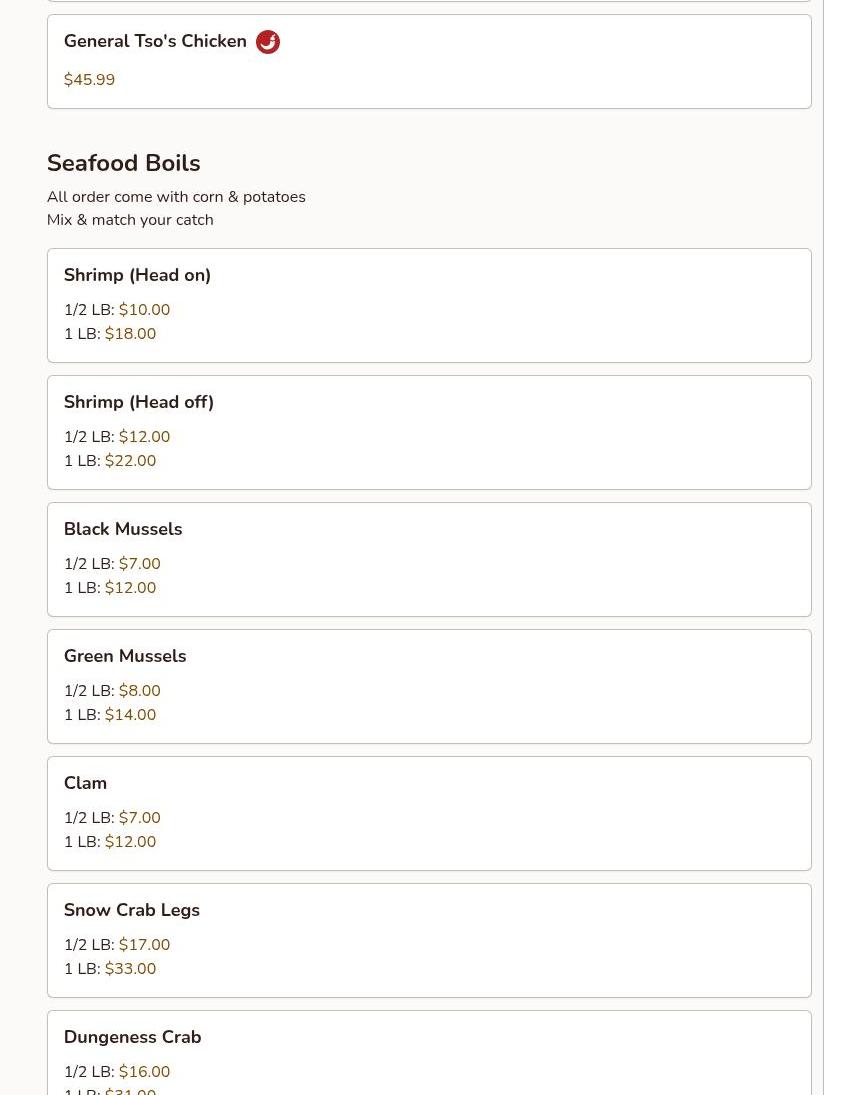Click the Green Mussels 1 LB $14.00 price
Screen dimensions: 844x1095
[x=130, y=715]
